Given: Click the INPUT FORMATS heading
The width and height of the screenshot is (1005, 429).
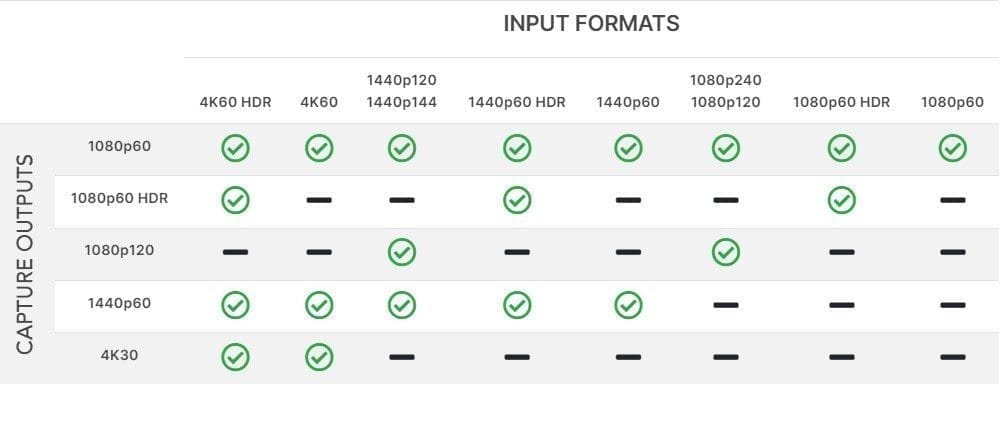Looking at the screenshot, I should [x=591, y=24].
